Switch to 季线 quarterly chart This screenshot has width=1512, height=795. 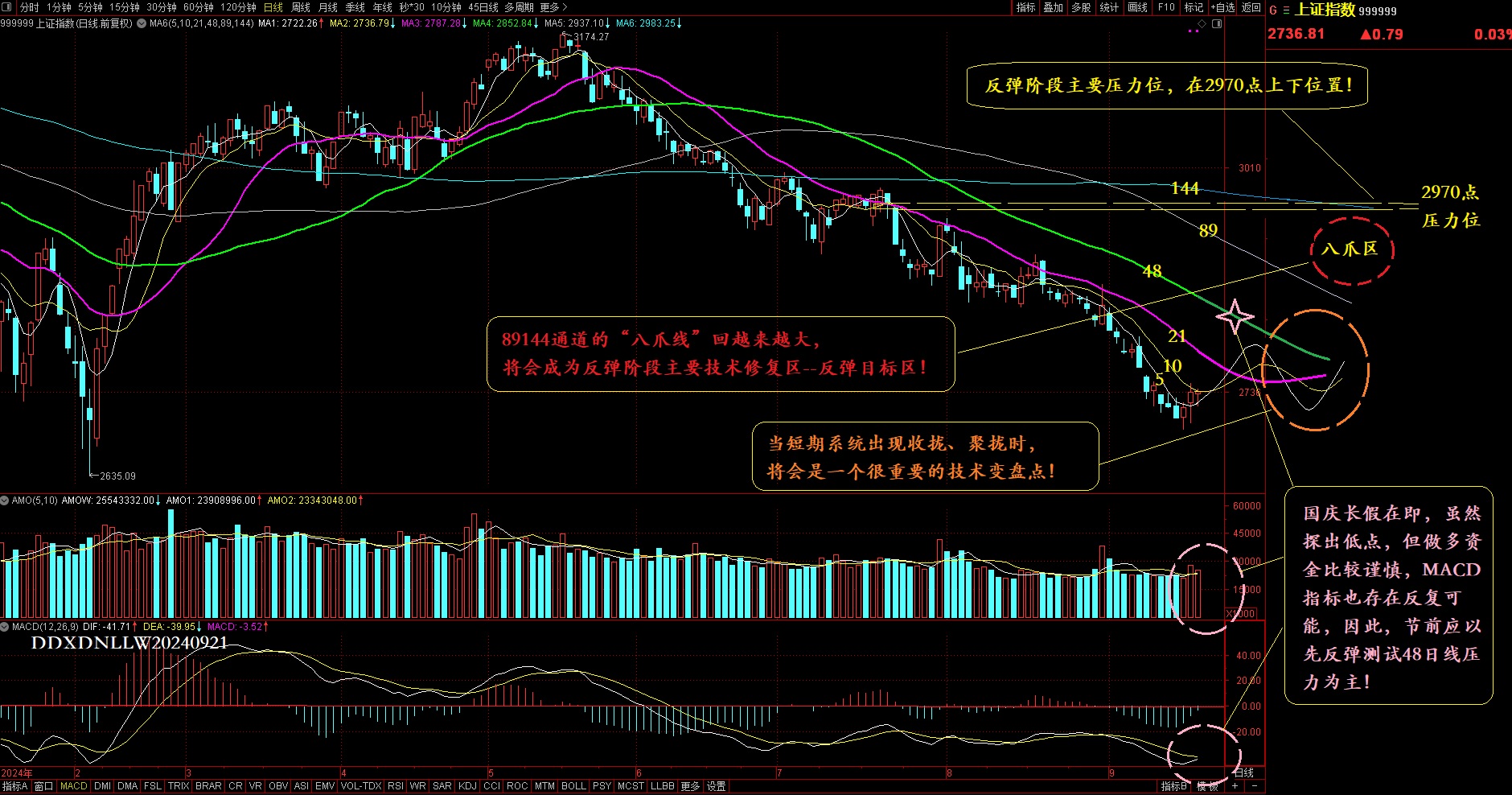click(x=355, y=7)
